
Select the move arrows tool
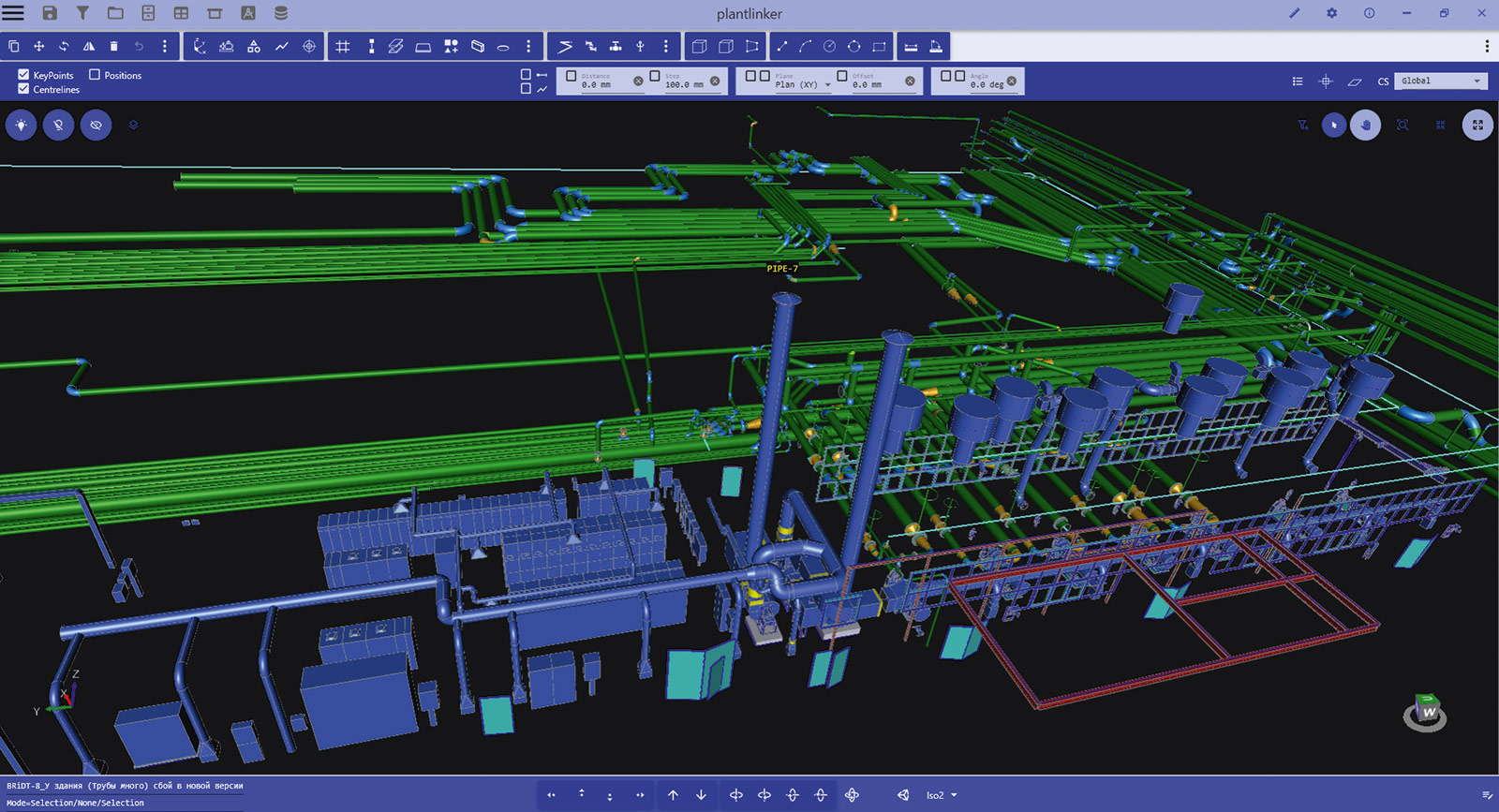pyautogui.click(x=39, y=46)
